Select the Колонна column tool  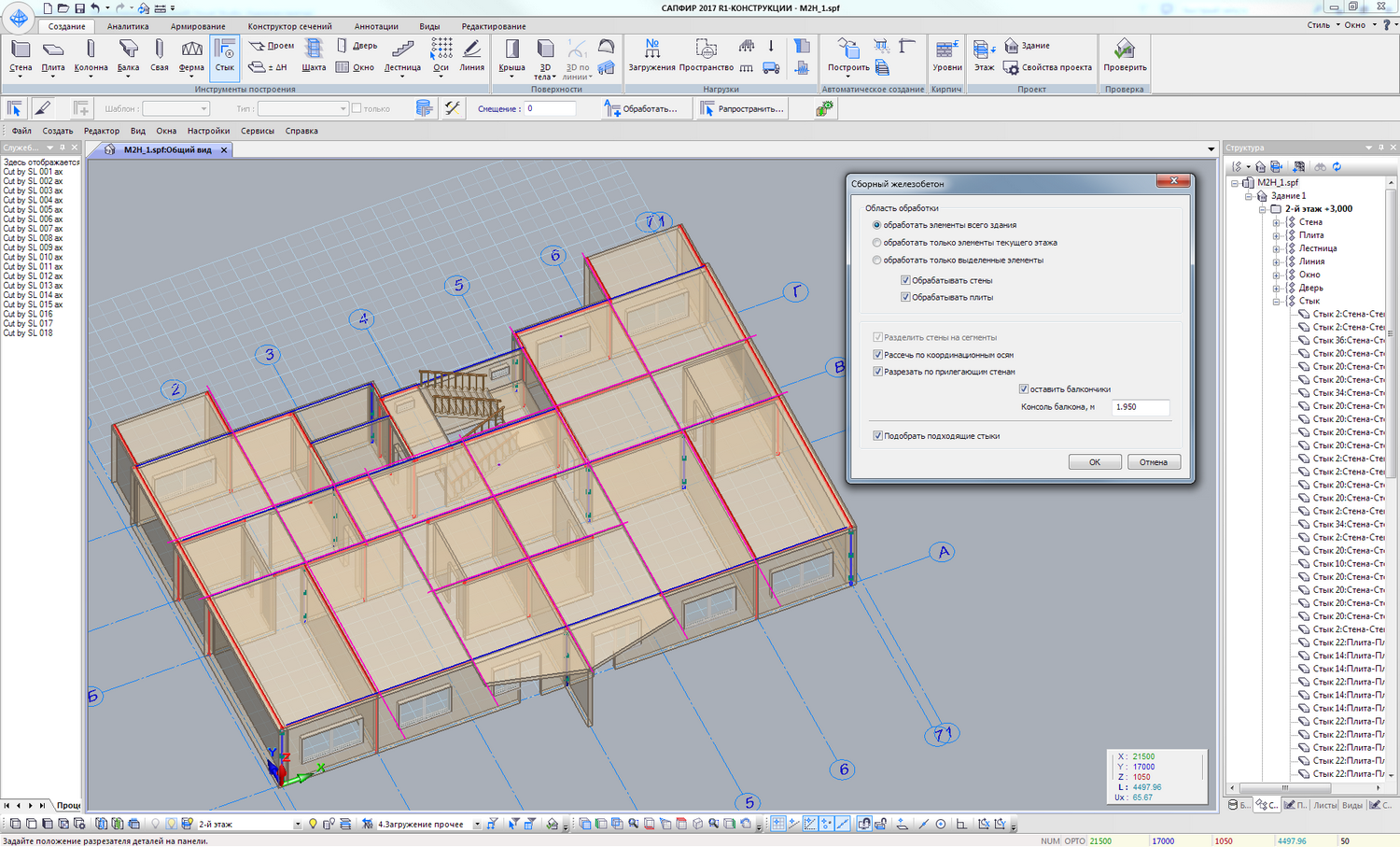pyautogui.click(x=91, y=56)
